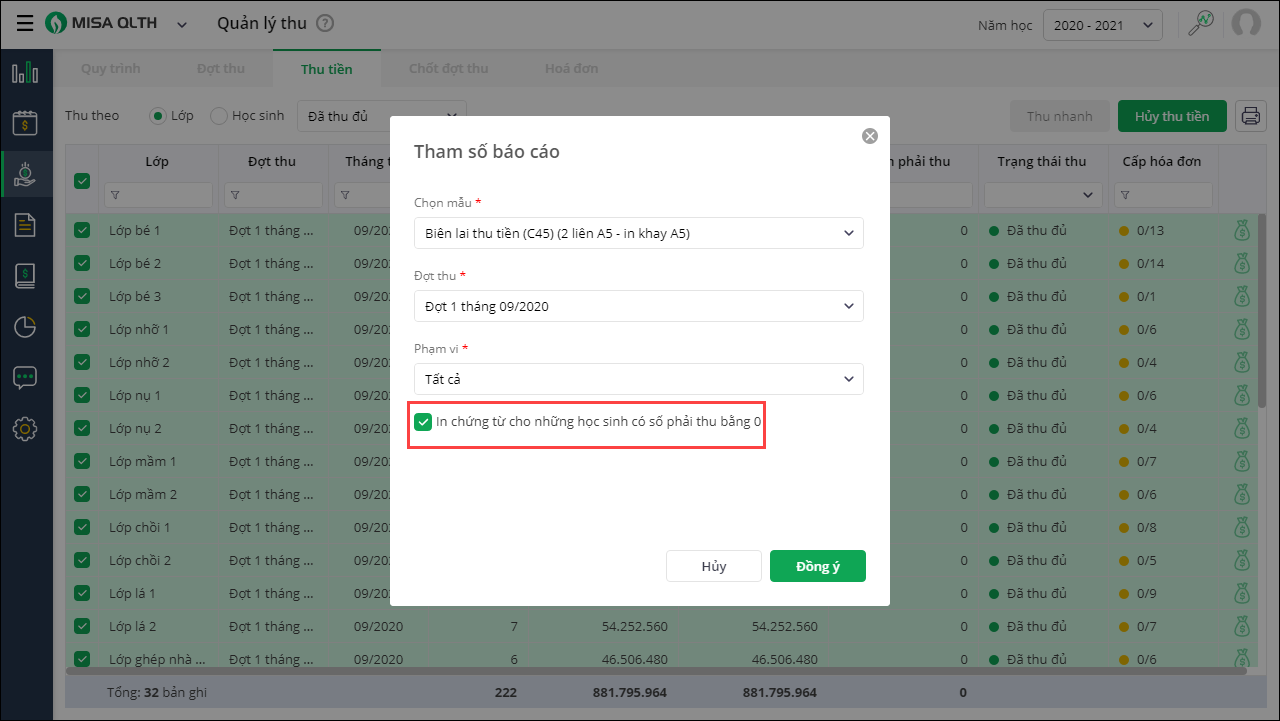Screen dimensions: 1280x721
Task: Toggle printing for students with zero amount due
Action: pos(423,422)
